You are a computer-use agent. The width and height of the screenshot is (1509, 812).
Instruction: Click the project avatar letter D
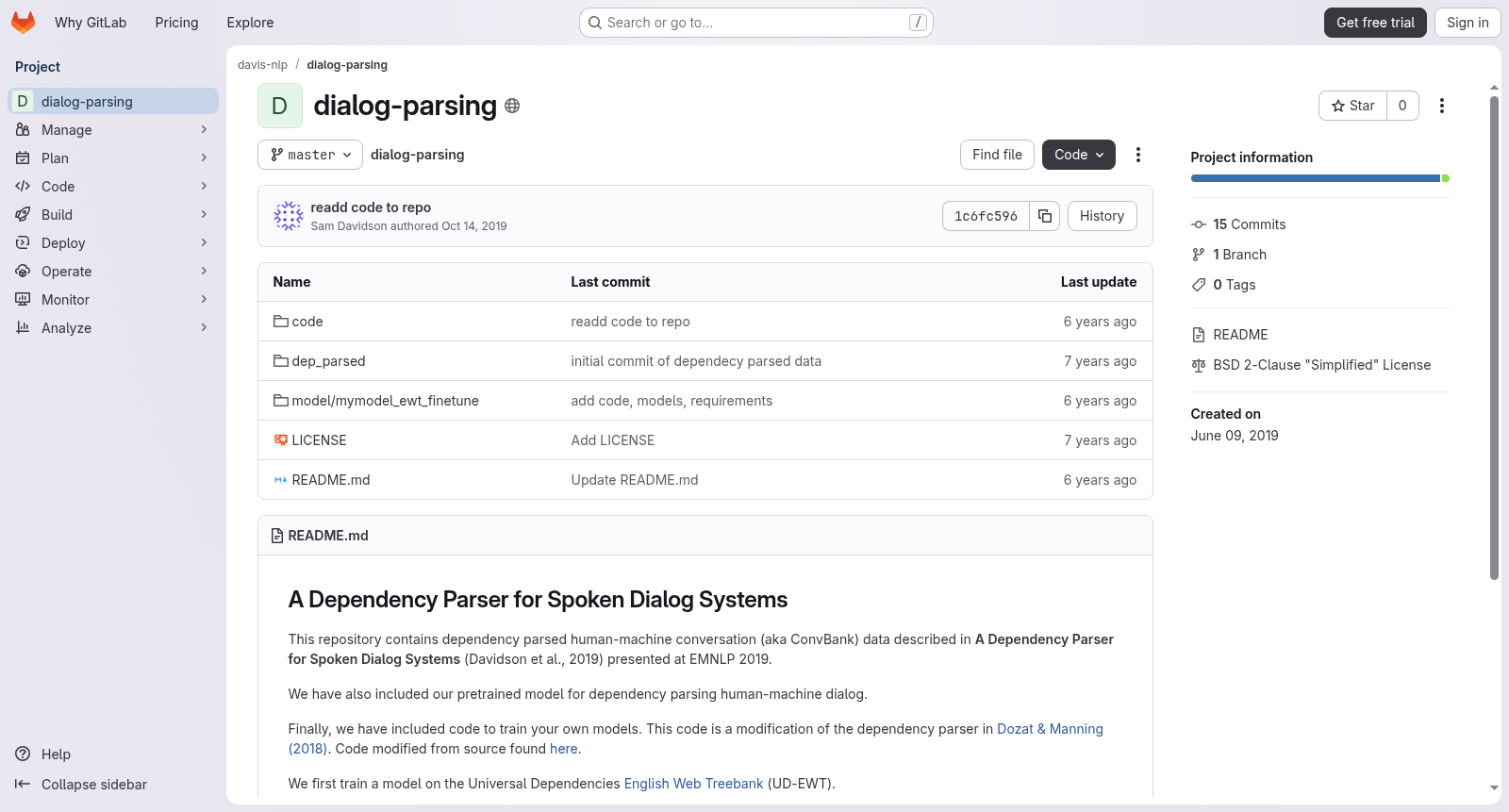point(280,106)
